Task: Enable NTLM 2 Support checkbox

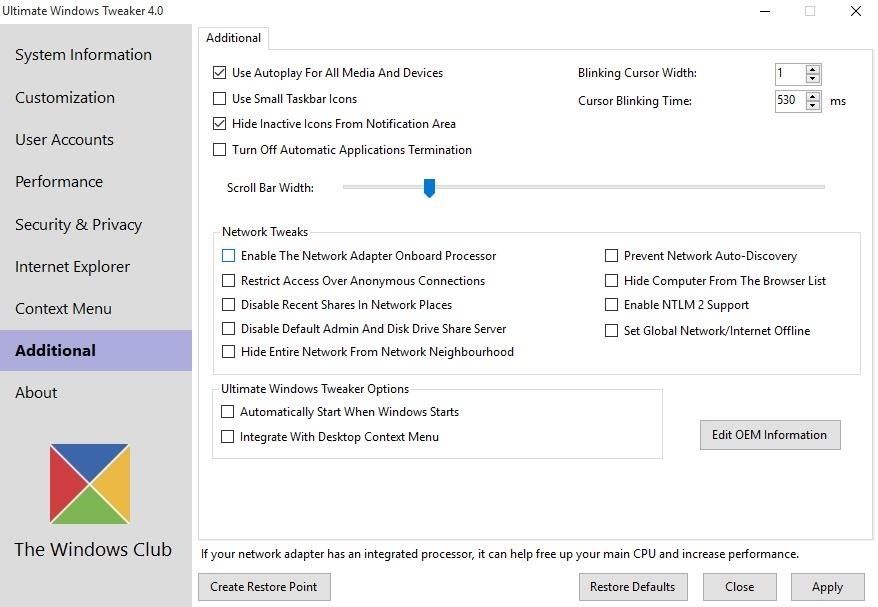Action: point(611,305)
